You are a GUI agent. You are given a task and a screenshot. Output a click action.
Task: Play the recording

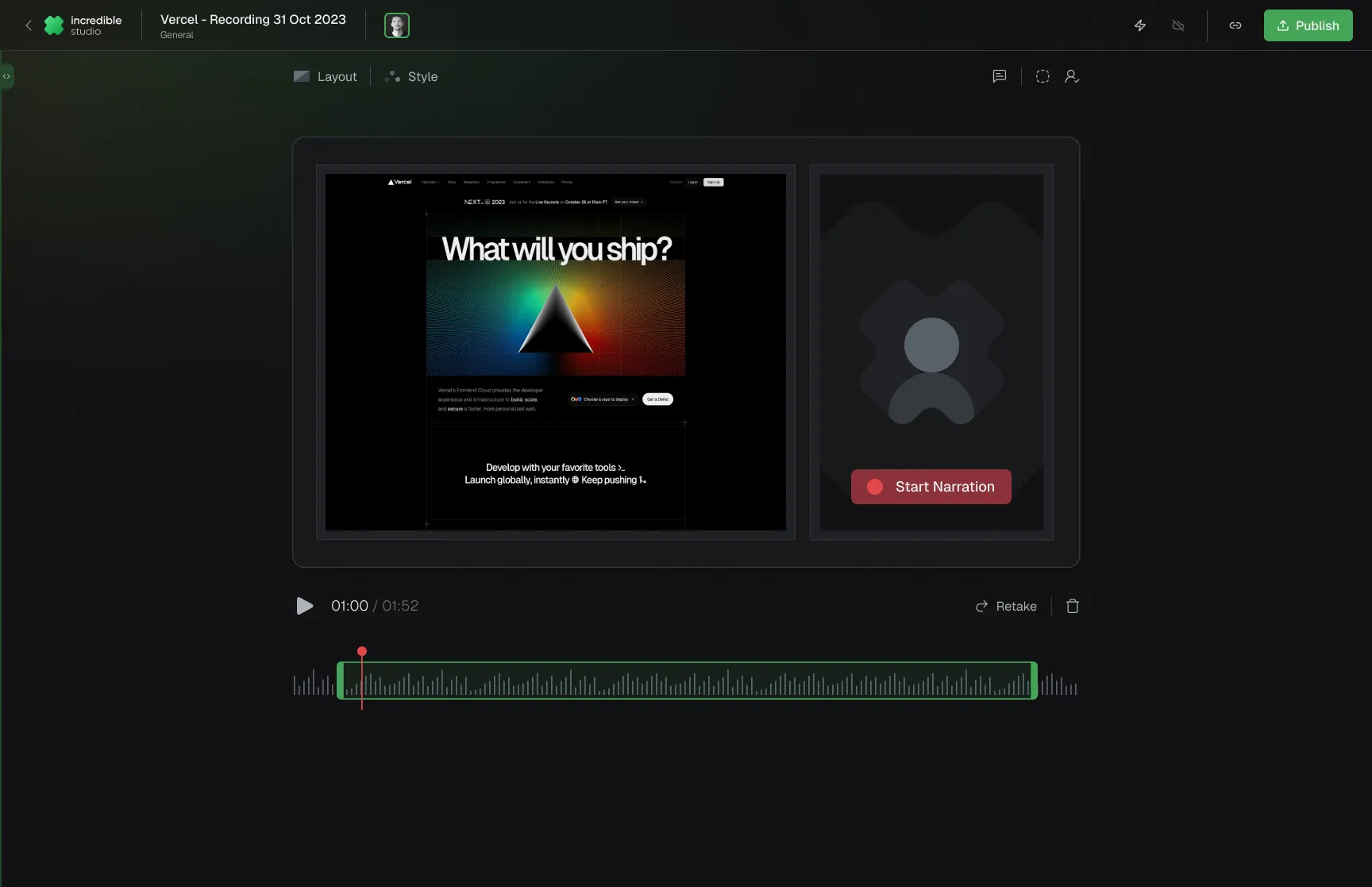click(304, 606)
